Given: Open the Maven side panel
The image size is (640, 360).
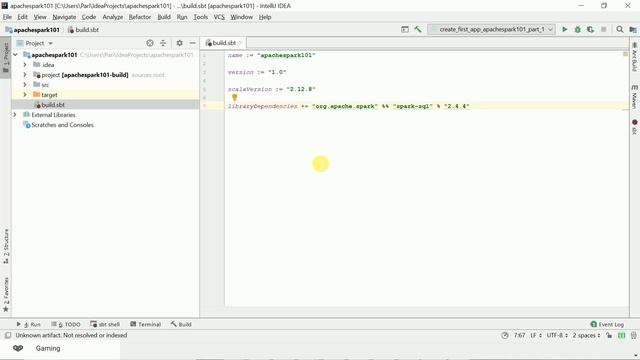Looking at the screenshot, I should [634, 97].
